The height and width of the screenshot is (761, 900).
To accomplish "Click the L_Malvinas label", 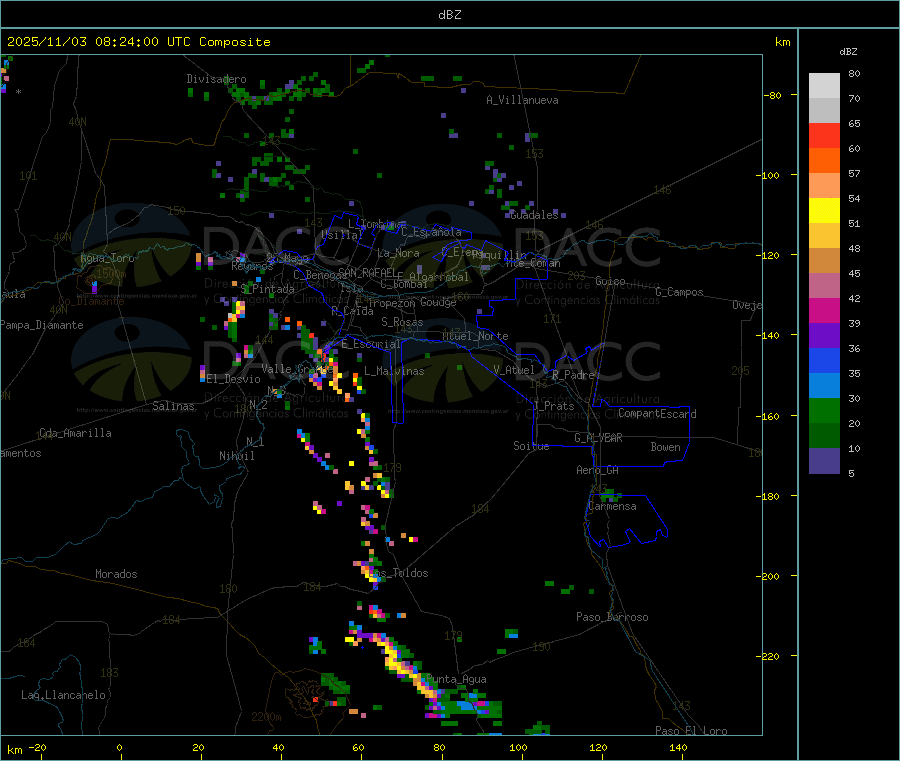I will point(394,371).
